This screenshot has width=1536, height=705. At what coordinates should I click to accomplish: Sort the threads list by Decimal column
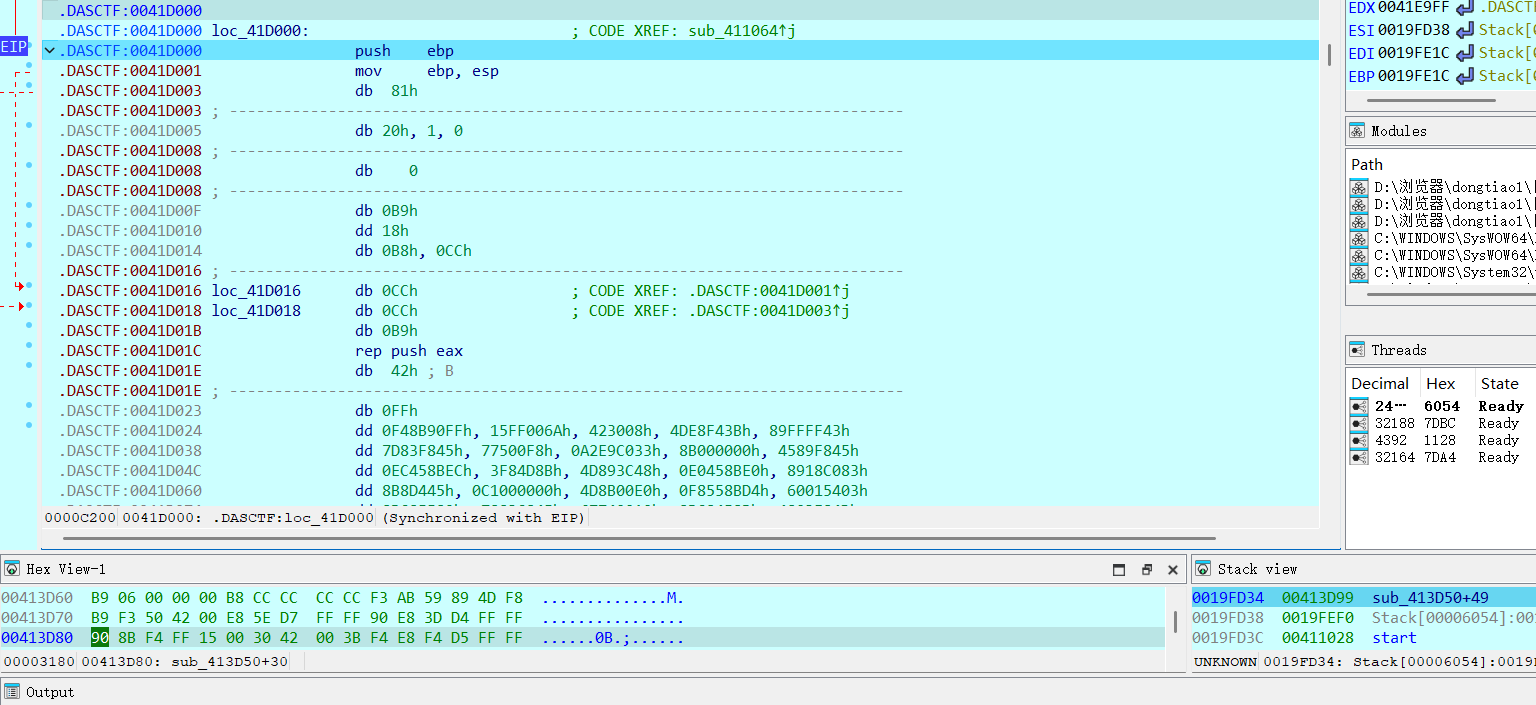coord(1380,383)
